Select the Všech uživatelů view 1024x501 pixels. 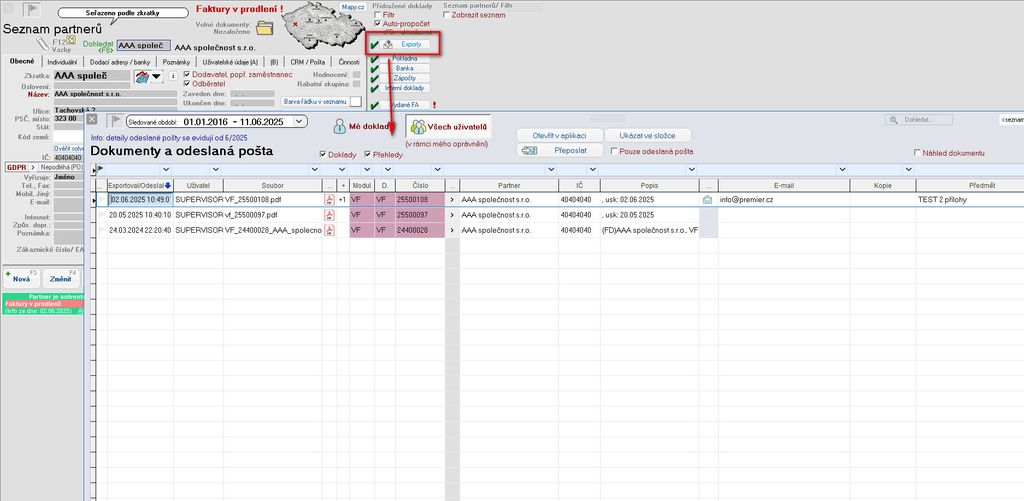pos(449,126)
